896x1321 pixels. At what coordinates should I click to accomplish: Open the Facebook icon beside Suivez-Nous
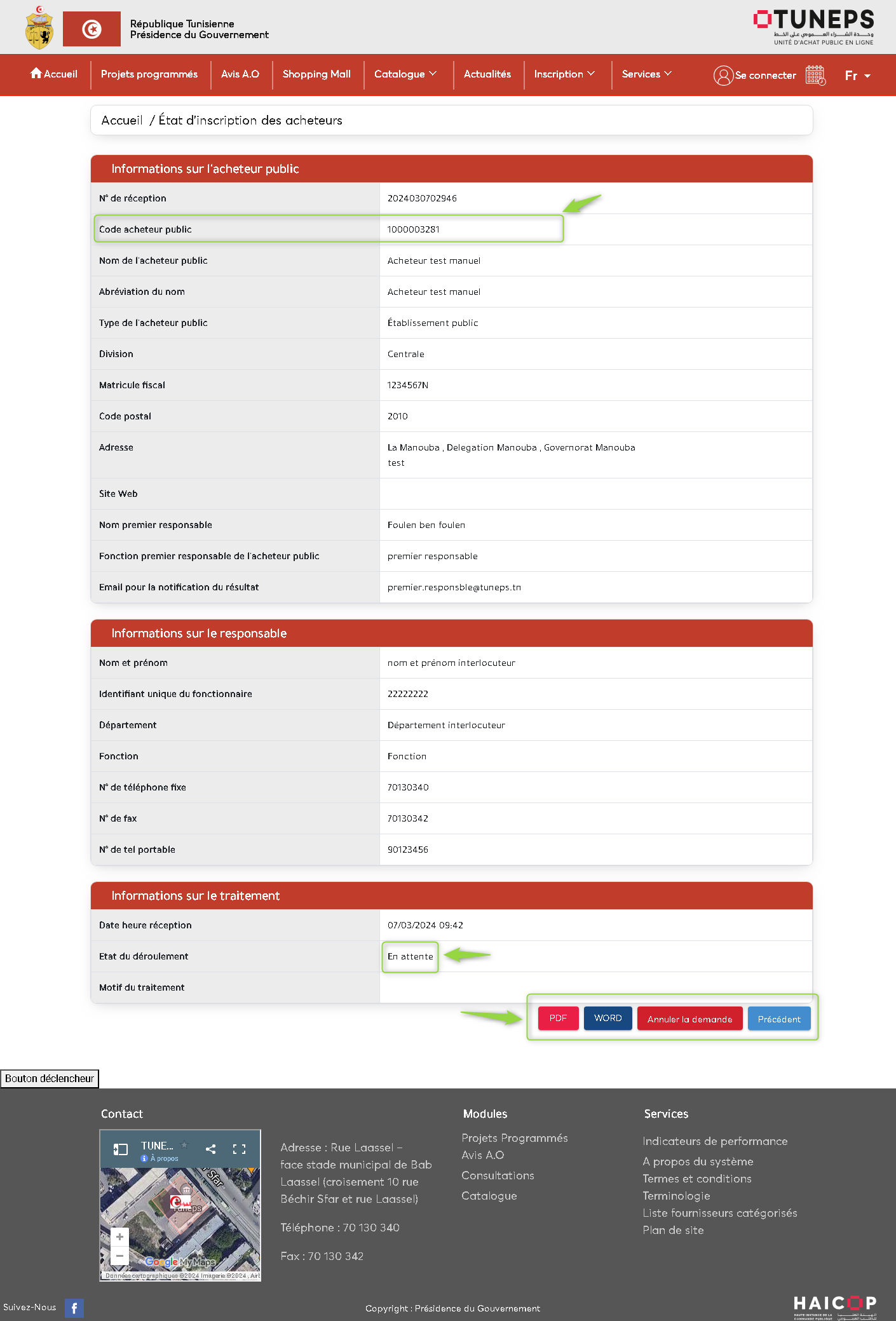tap(74, 1308)
